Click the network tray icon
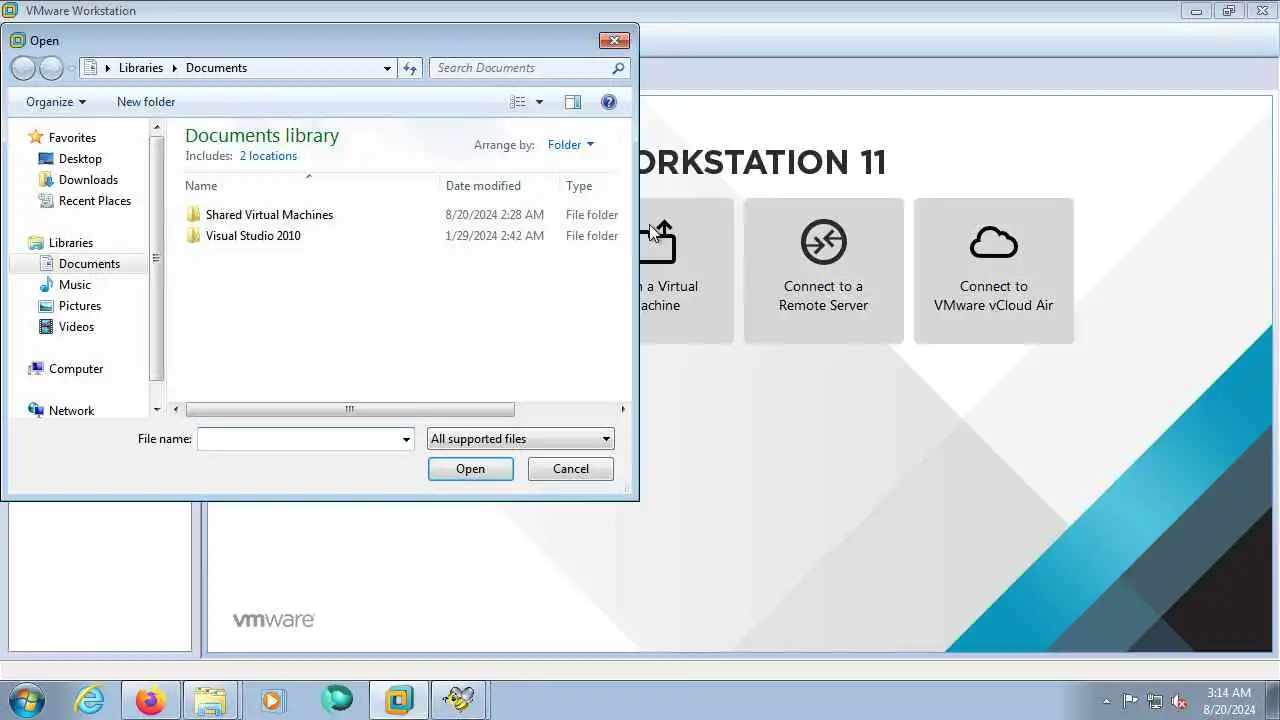 [x=1155, y=702]
